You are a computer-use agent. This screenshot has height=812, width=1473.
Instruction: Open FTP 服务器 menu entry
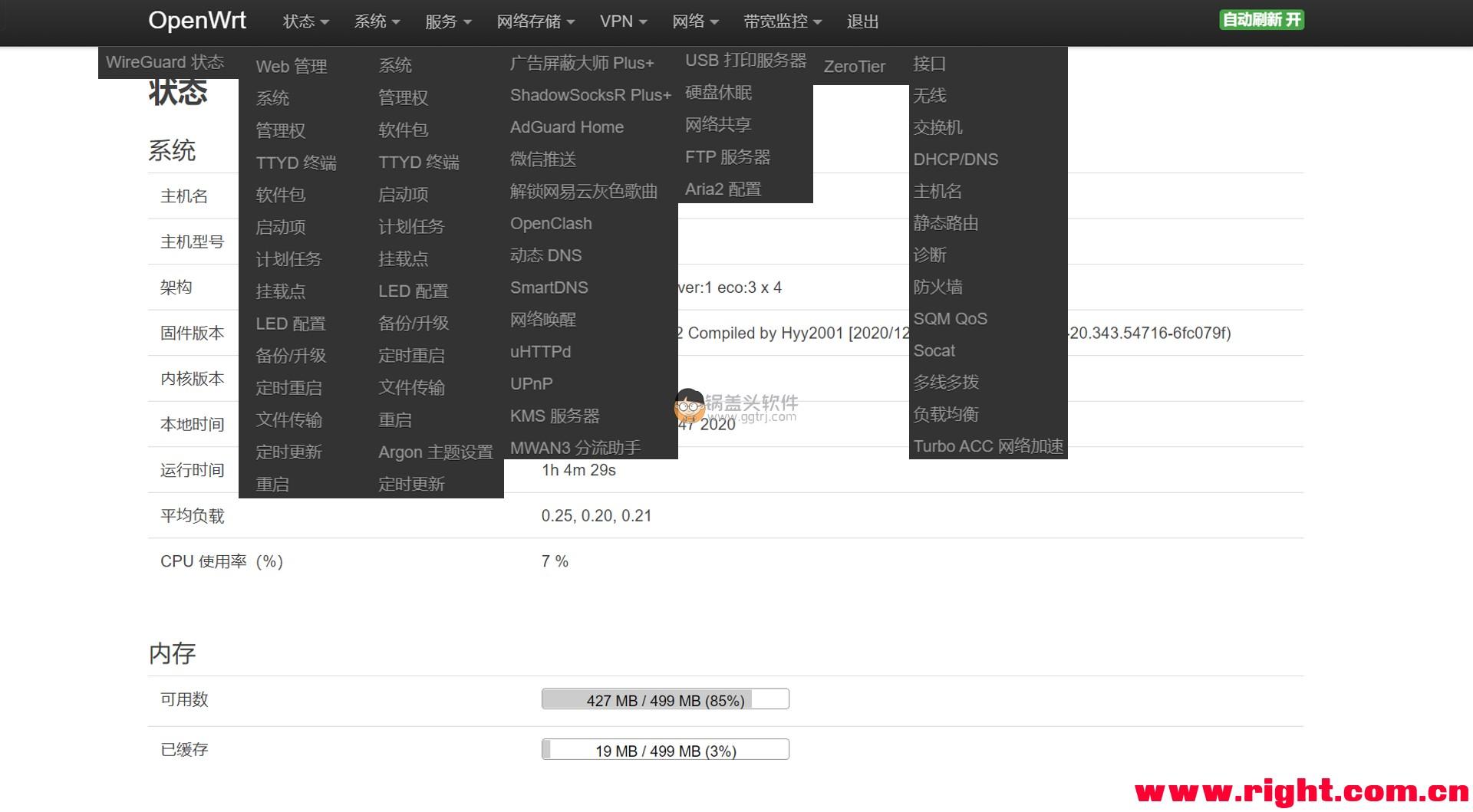click(x=727, y=156)
